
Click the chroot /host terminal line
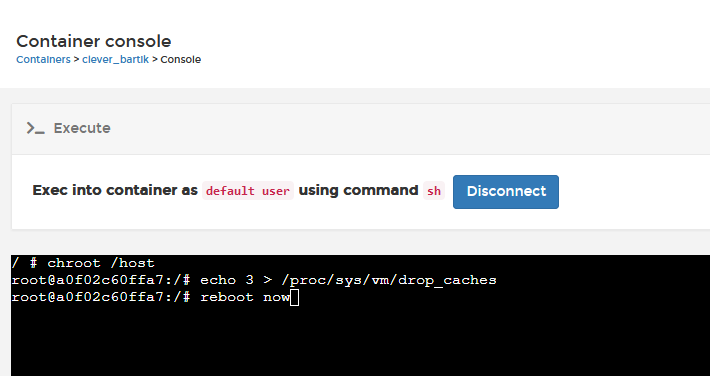(x=83, y=263)
